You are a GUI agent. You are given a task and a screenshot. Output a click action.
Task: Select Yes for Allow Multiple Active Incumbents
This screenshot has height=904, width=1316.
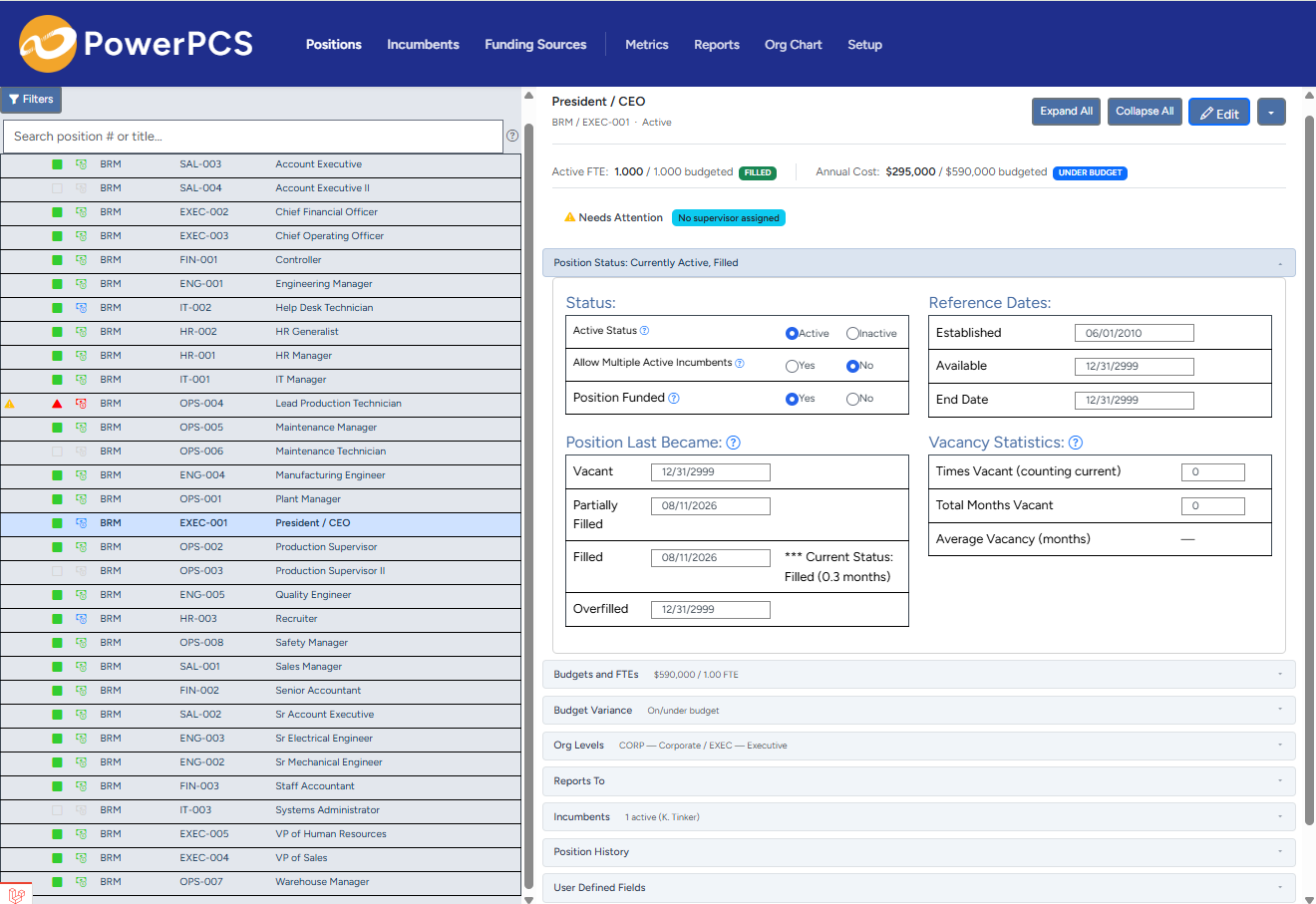click(x=792, y=366)
